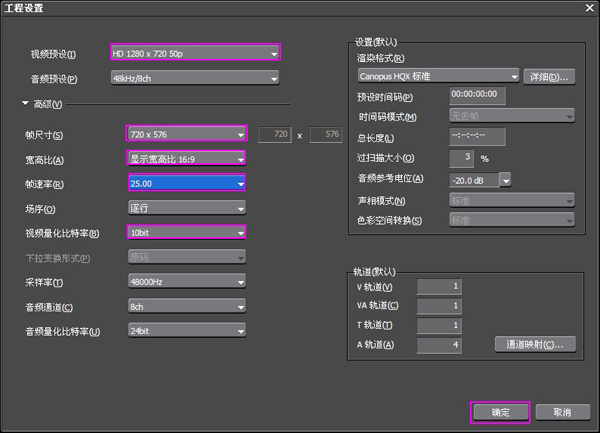The width and height of the screenshot is (600, 433).
Task: Open the 帧尺寸 720 x 576 dropdown
Action: coord(187,134)
